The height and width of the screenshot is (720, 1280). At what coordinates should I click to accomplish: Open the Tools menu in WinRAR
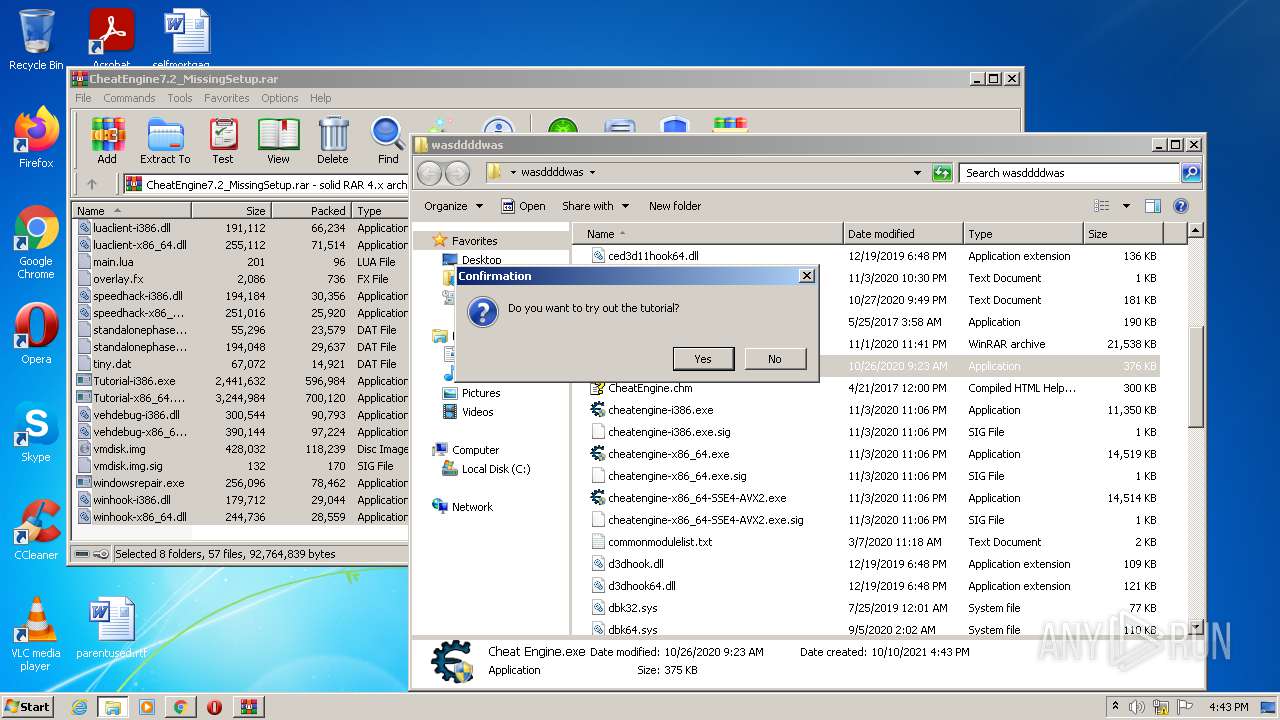[x=180, y=98]
